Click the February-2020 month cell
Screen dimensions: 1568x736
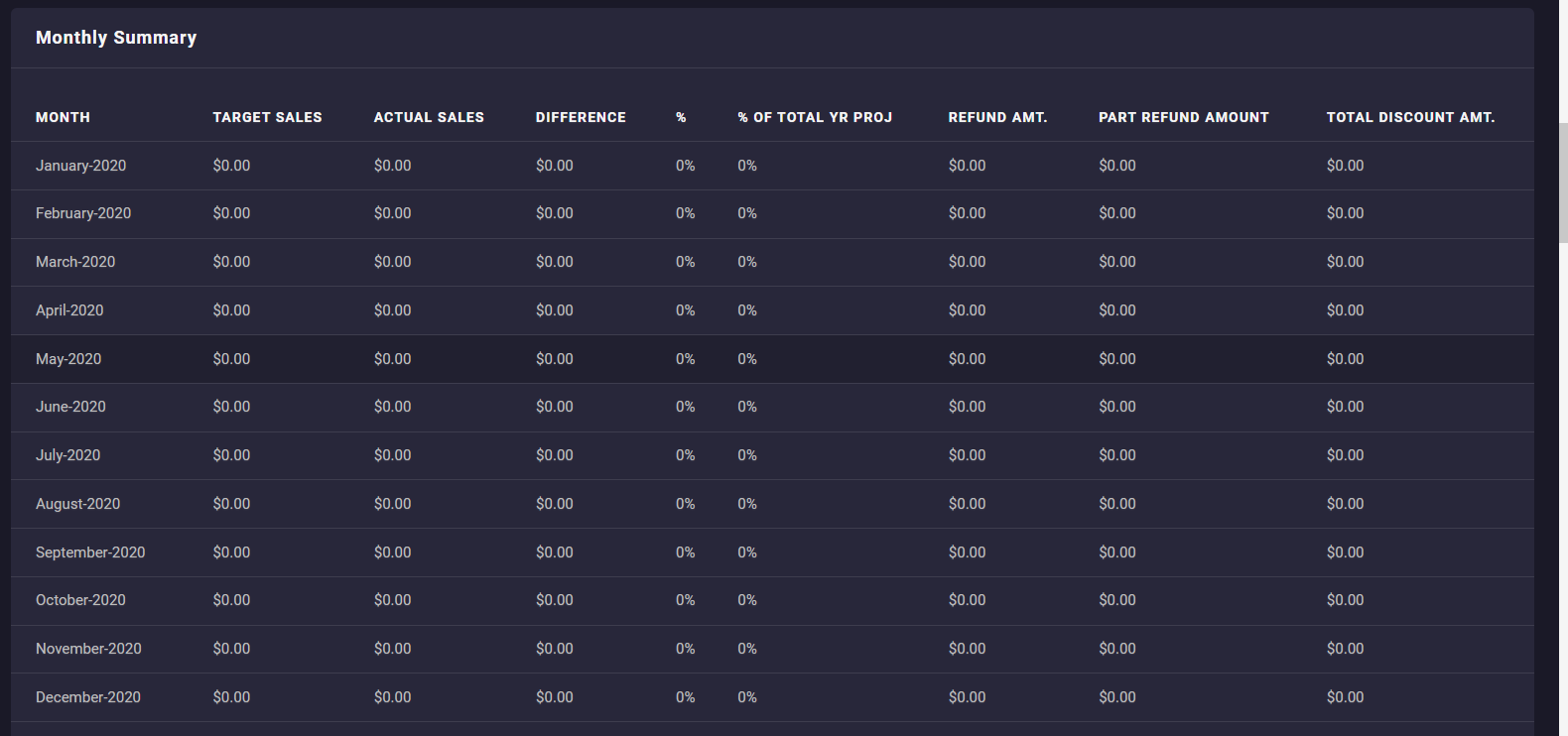coord(83,213)
